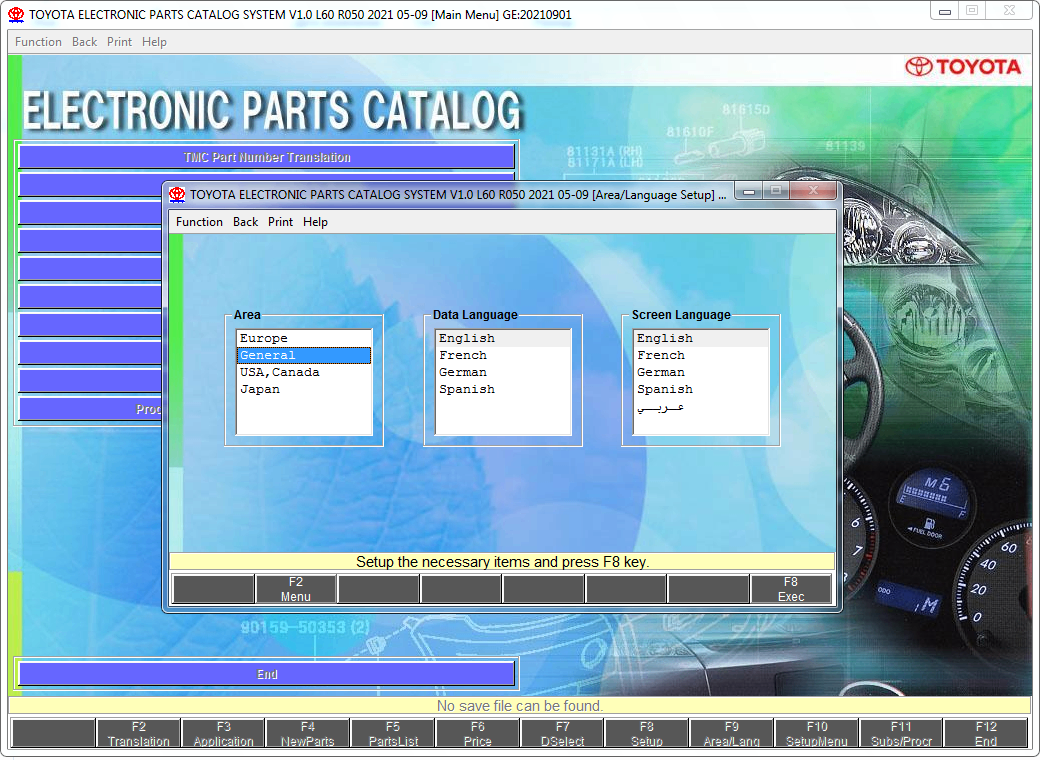The width and height of the screenshot is (1040, 760).
Task: Click F11 Subs/Procr function key button
Action: [x=901, y=733]
